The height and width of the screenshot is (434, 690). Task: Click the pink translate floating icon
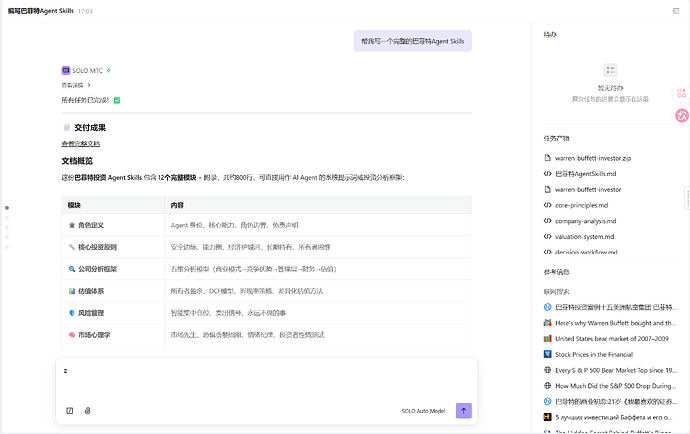click(682, 116)
